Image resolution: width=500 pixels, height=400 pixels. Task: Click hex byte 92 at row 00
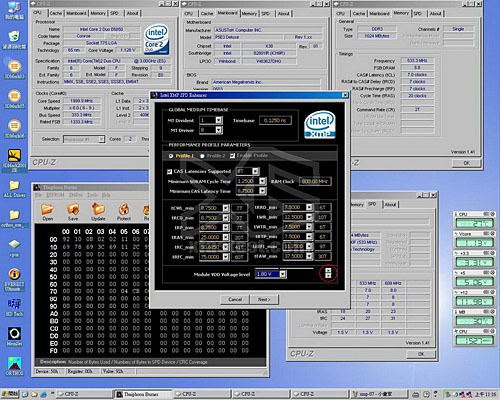(66, 239)
